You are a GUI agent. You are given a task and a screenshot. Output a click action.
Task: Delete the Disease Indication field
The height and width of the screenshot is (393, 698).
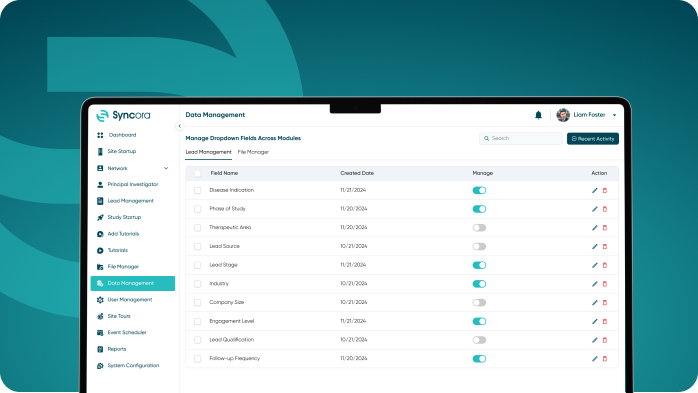(x=605, y=190)
